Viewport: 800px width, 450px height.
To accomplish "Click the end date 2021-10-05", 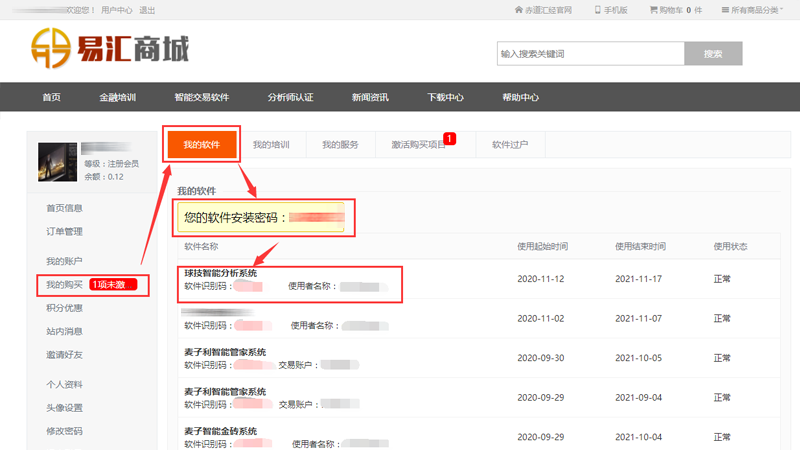I will click(638, 358).
